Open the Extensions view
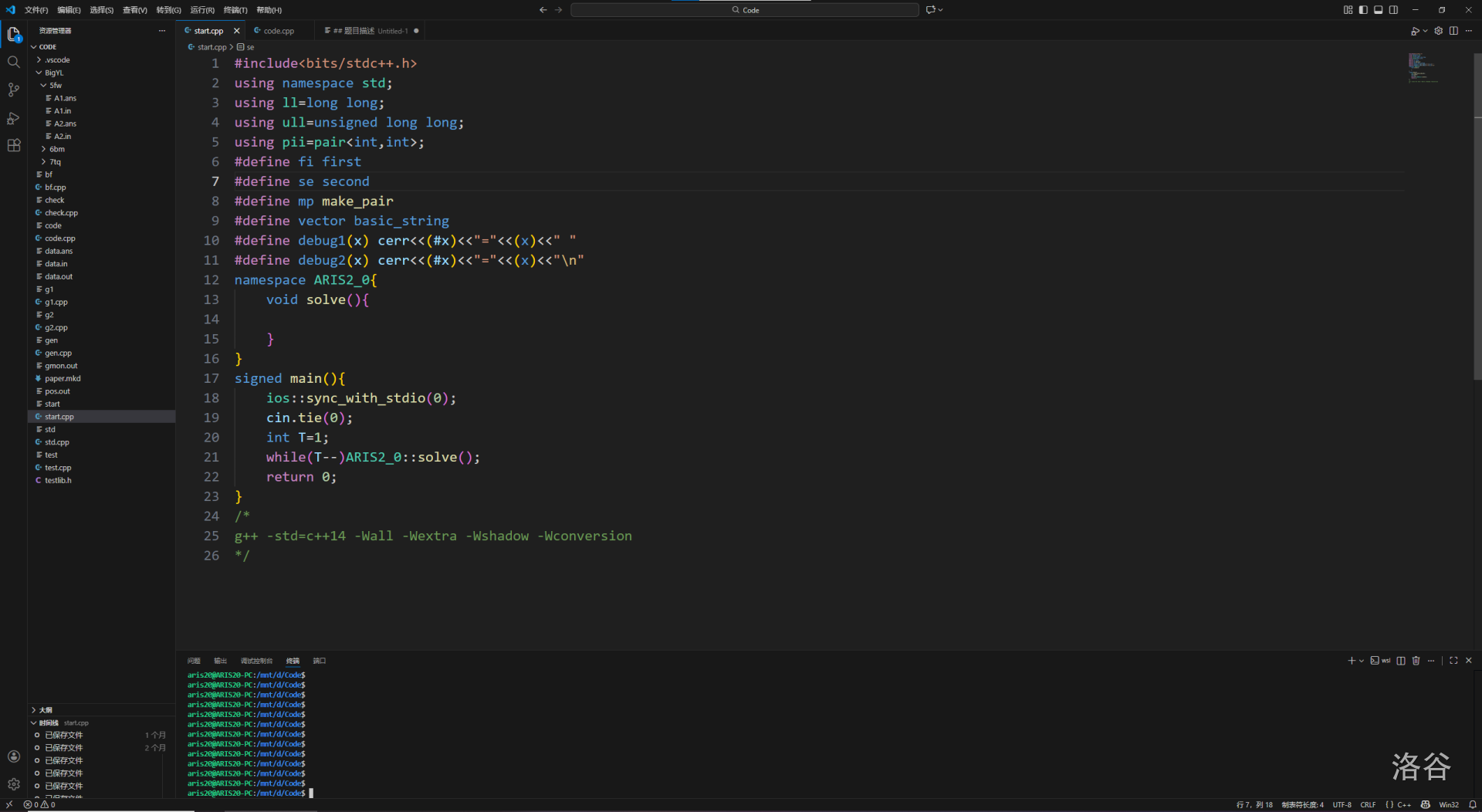The image size is (1482, 812). click(x=13, y=146)
